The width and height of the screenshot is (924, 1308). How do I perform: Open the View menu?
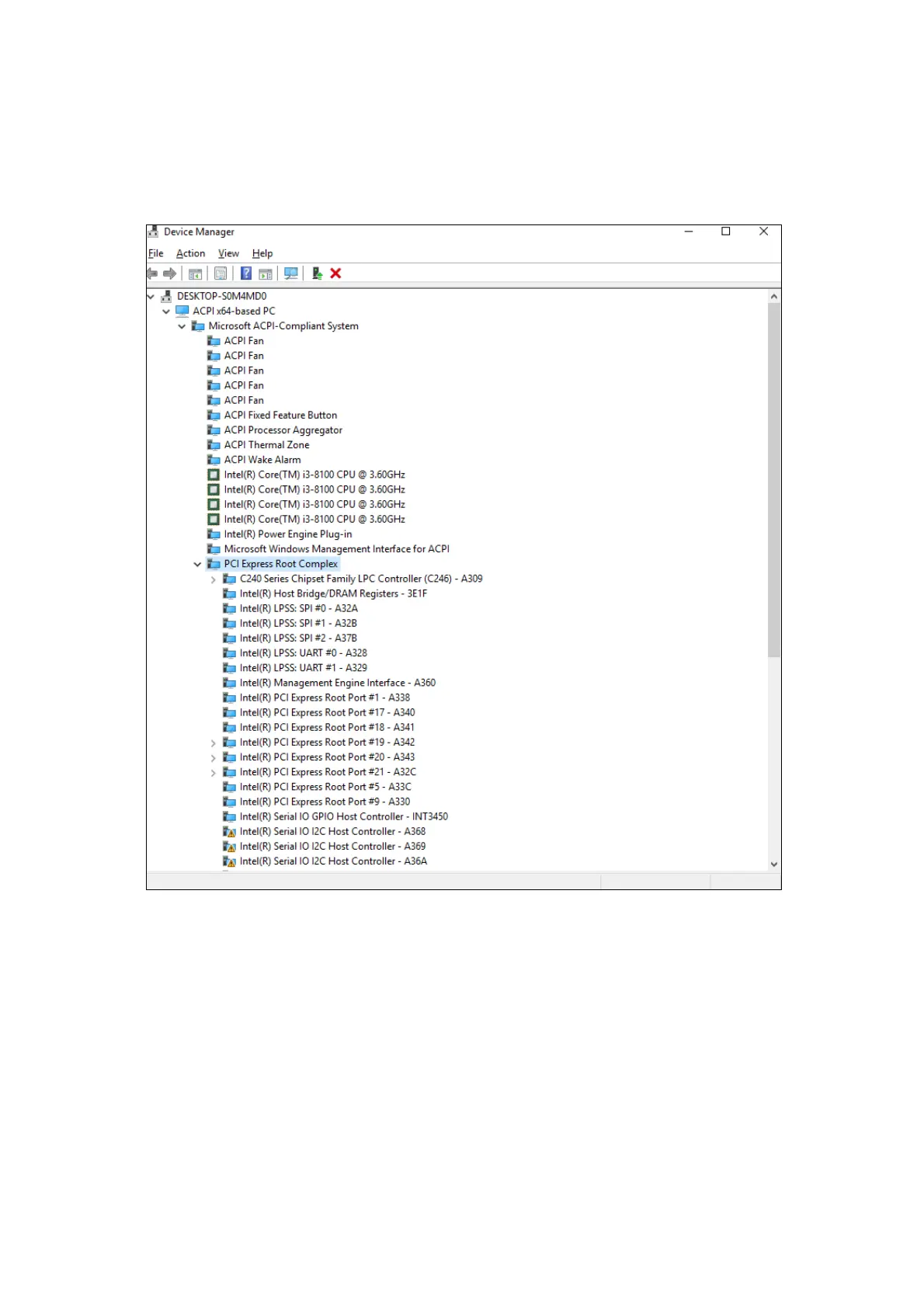tap(228, 253)
